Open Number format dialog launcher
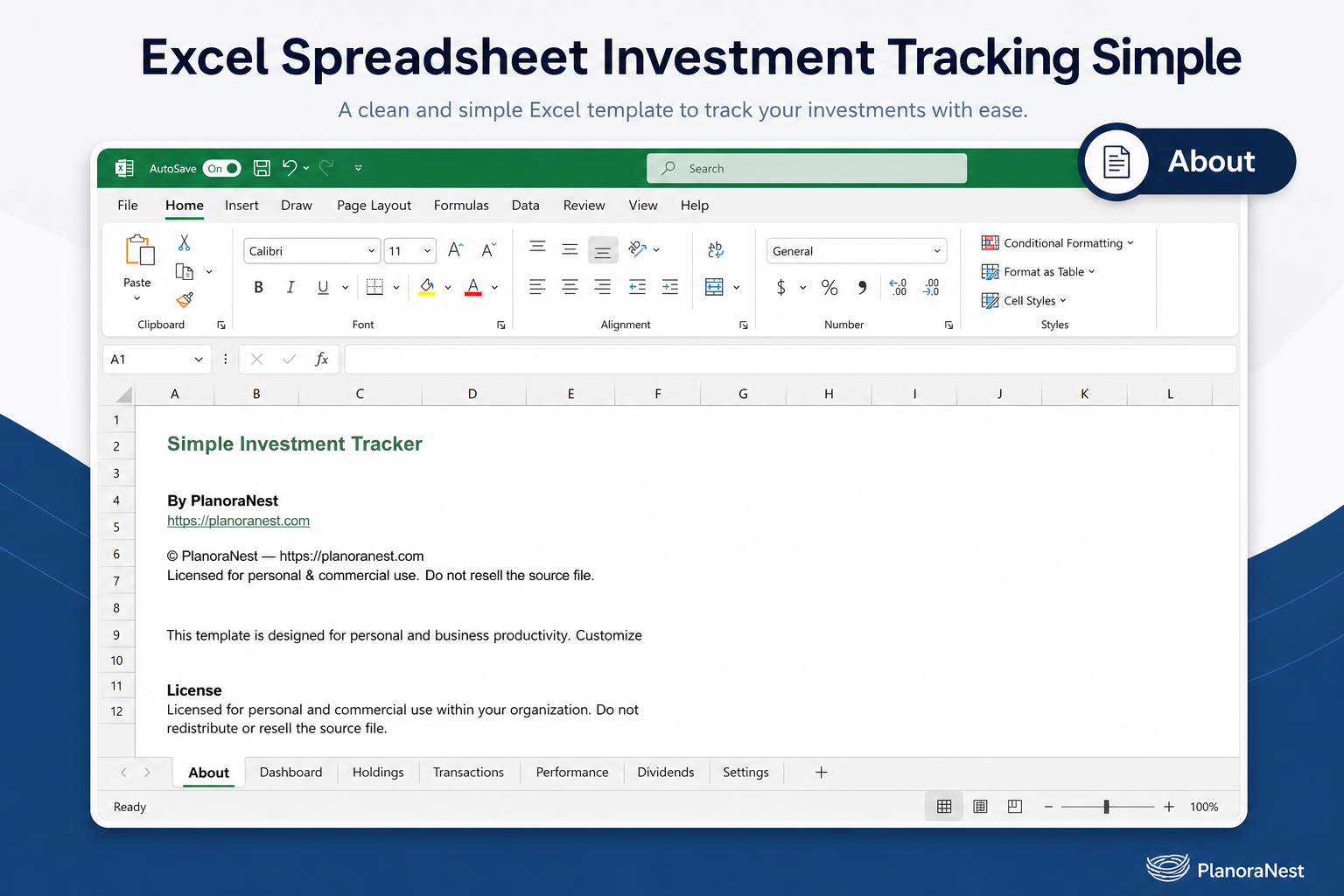The height and width of the screenshot is (896, 1344). [x=948, y=325]
